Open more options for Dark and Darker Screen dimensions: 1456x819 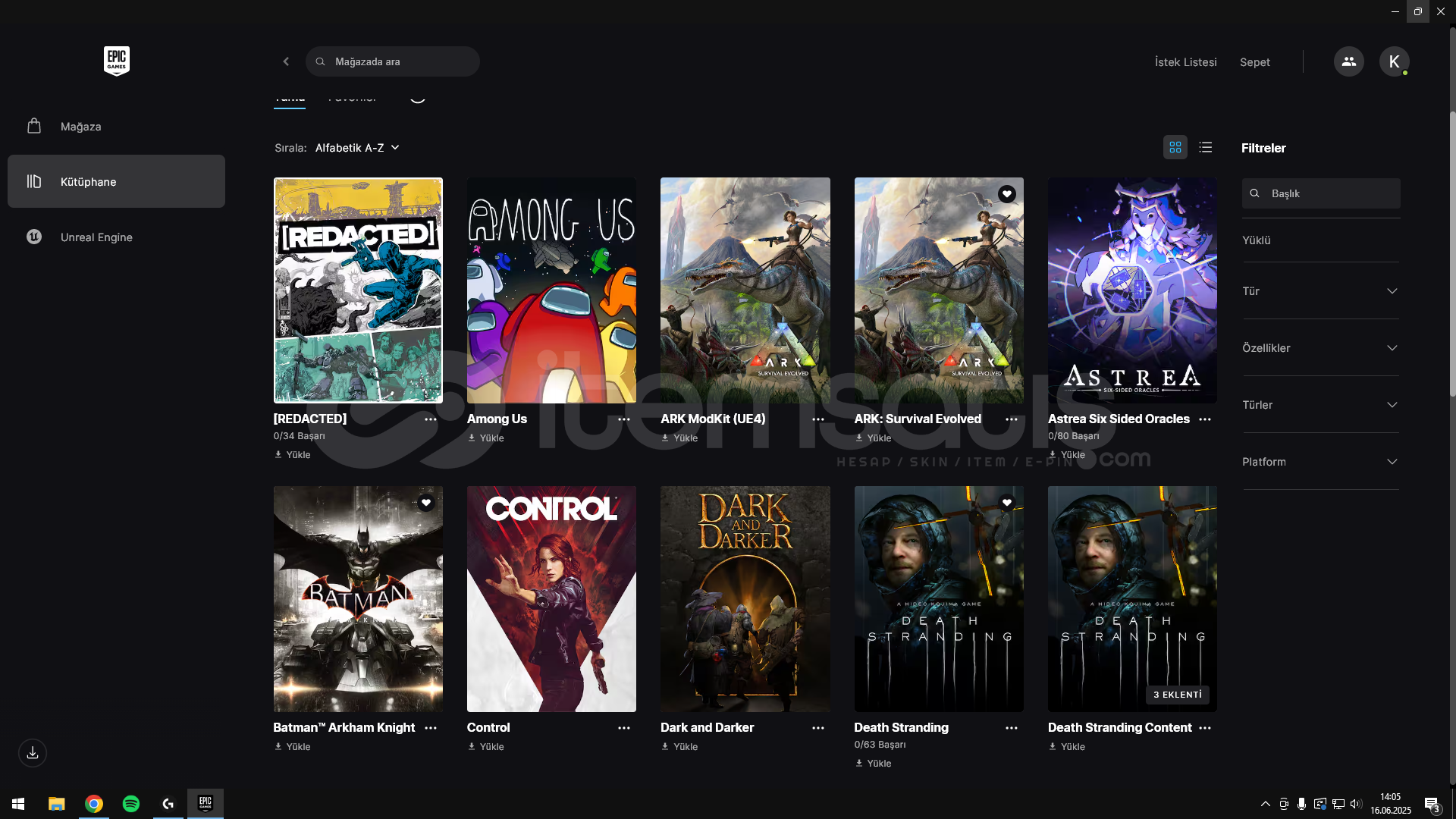click(x=818, y=728)
